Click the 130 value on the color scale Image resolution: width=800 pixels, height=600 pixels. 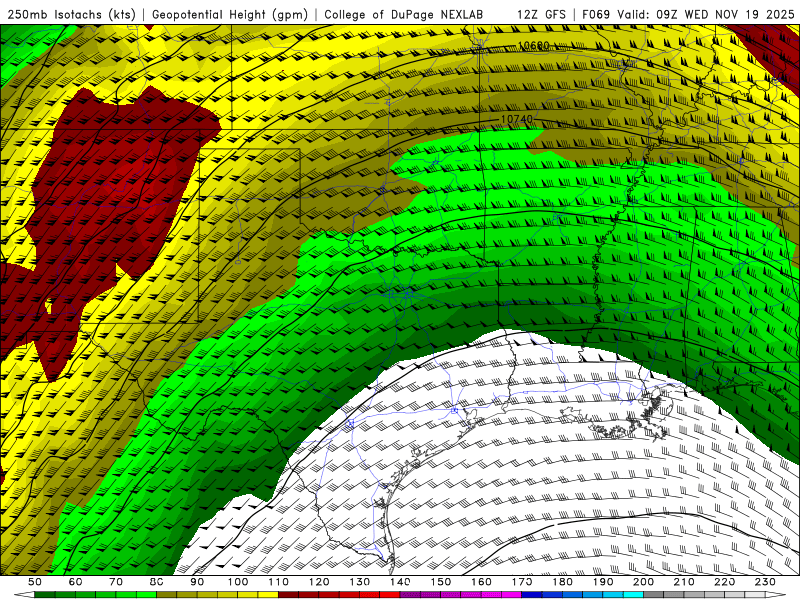(360, 582)
